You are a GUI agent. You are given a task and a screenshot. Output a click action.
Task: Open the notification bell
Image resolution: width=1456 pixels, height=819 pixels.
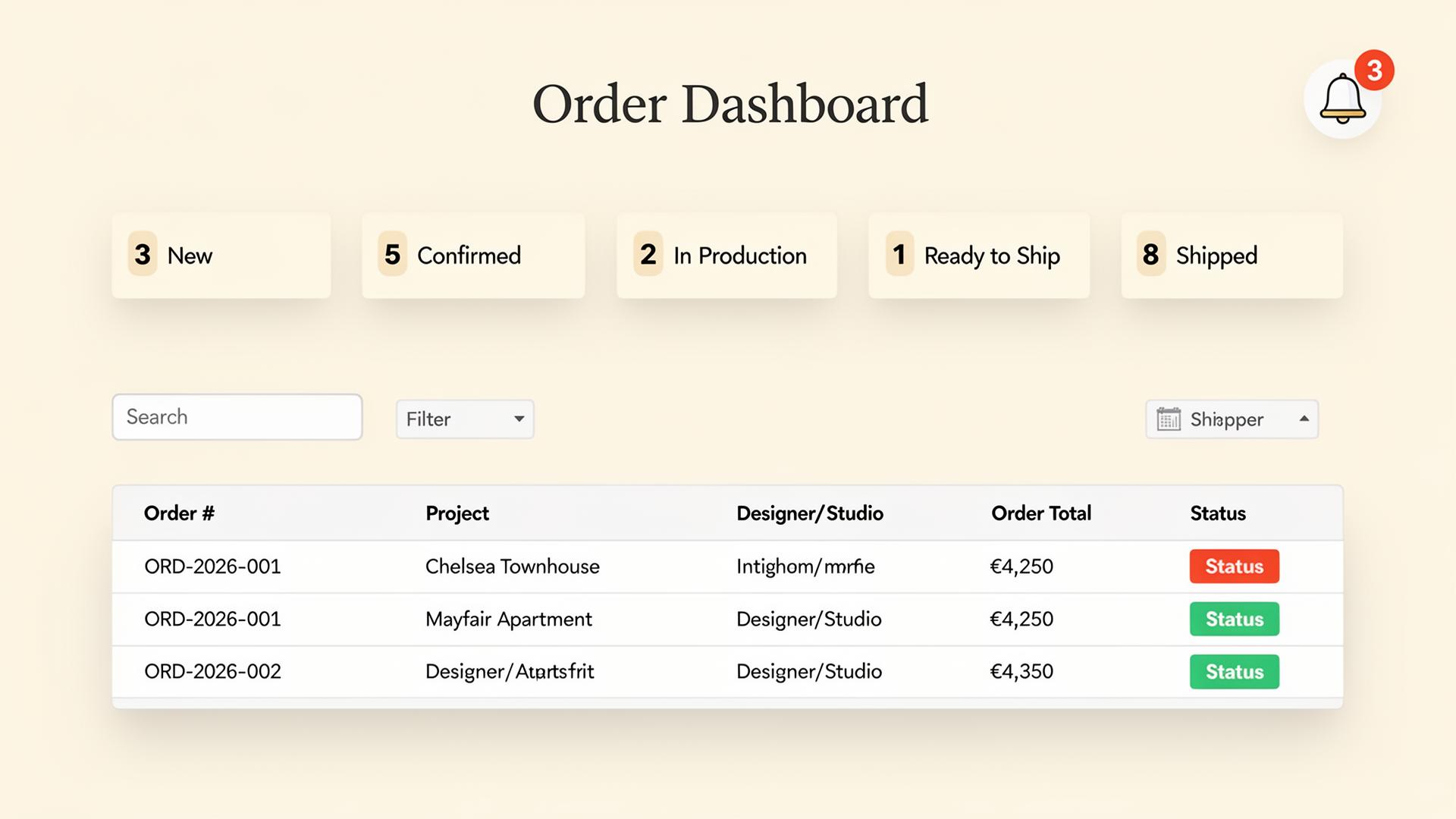click(x=1342, y=99)
